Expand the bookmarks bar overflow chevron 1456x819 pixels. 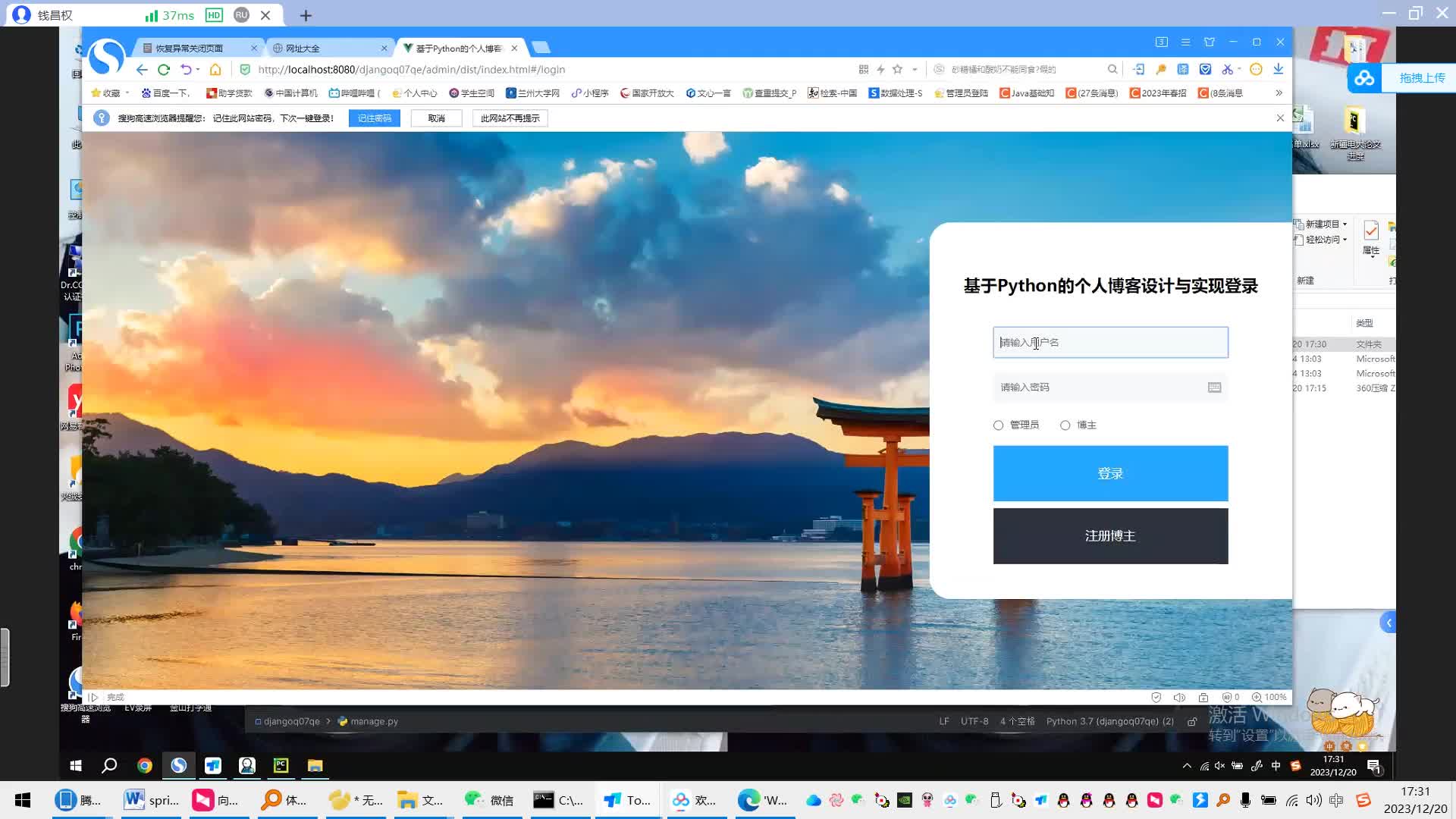1279,93
